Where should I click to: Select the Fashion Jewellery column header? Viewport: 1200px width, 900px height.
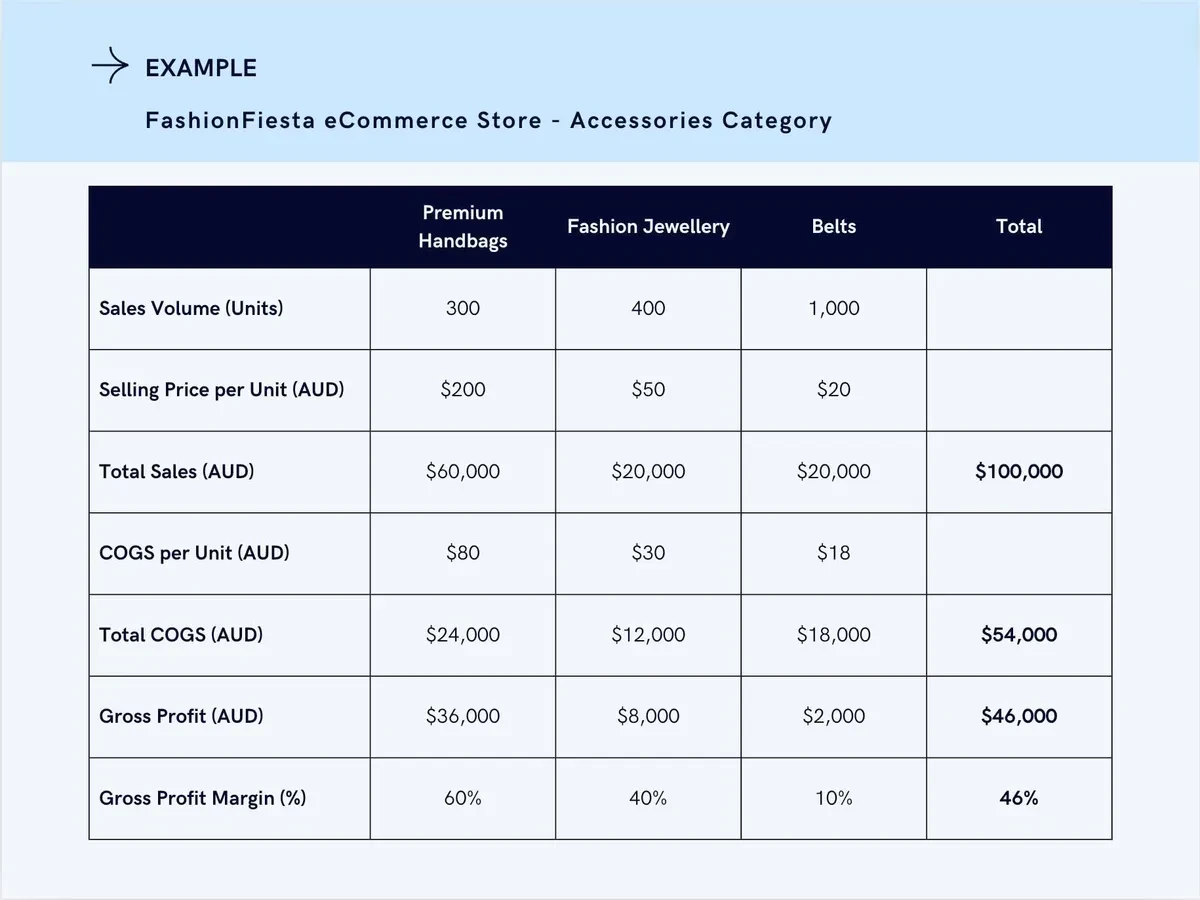648,227
